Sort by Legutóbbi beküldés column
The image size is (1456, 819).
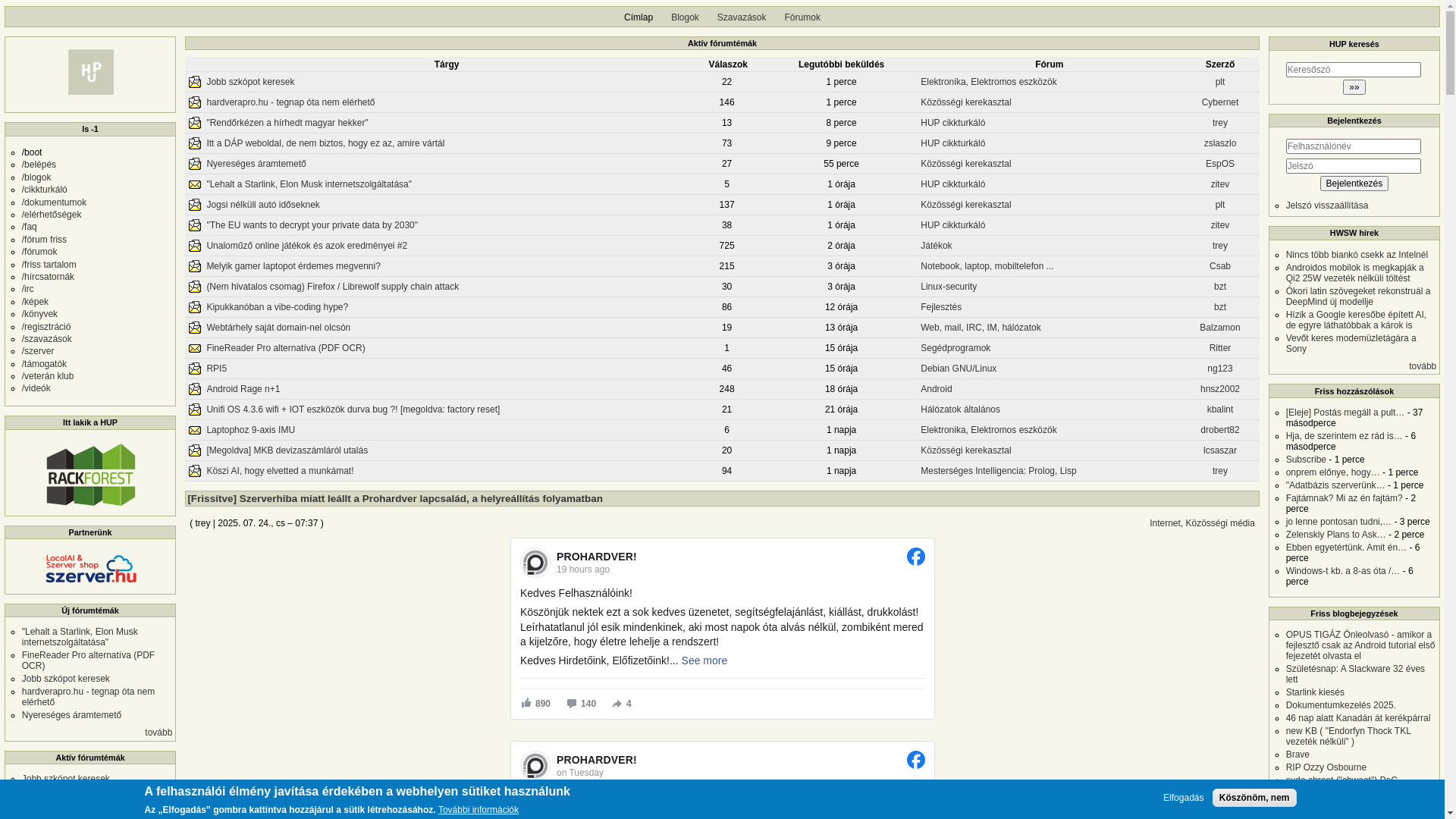[841, 64]
